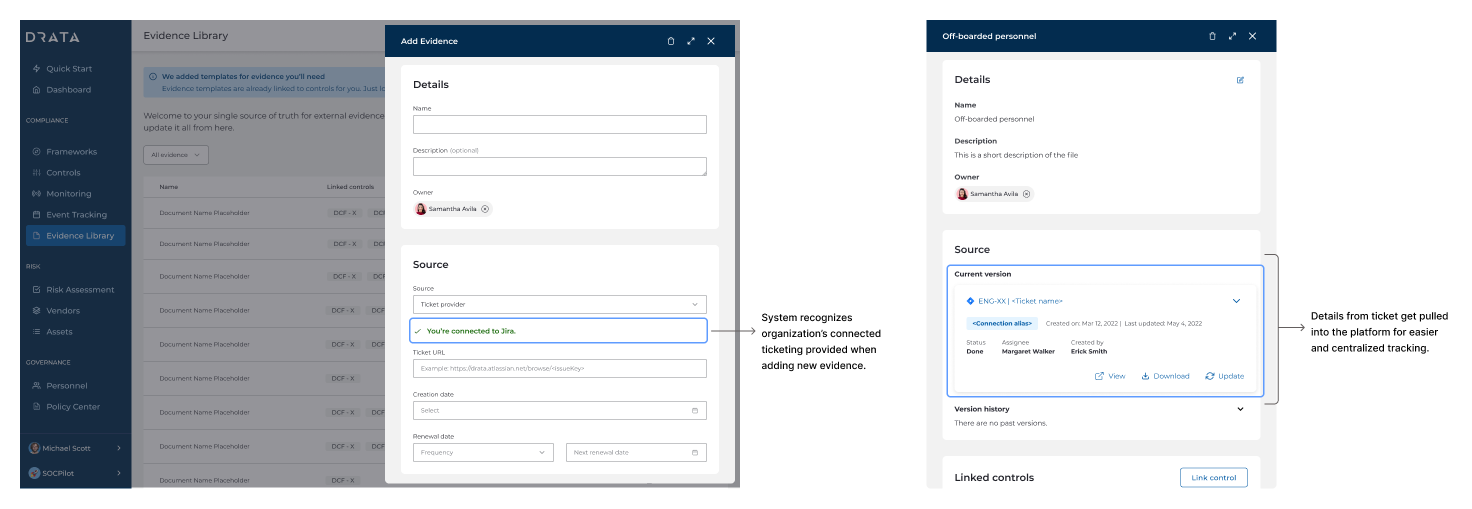Viewport: 1472px width, 509px height.
Task: Click the Update button to refresh the ticket
Action: click(x=1225, y=376)
